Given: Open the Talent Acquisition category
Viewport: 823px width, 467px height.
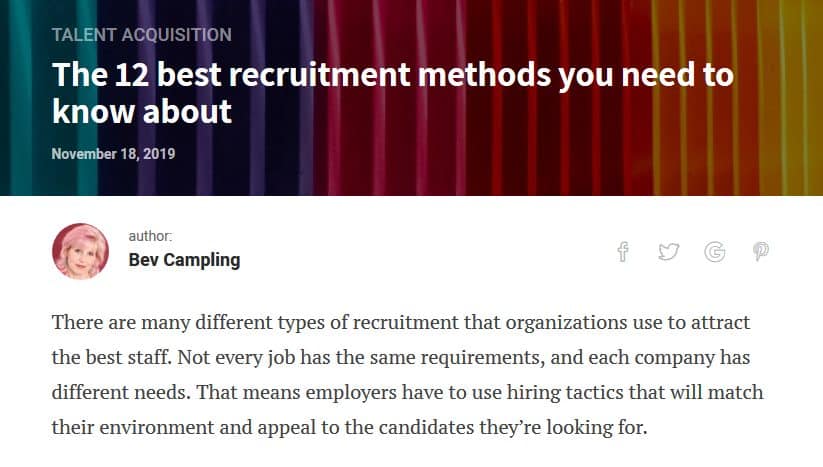Looking at the screenshot, I should [141, 35].
